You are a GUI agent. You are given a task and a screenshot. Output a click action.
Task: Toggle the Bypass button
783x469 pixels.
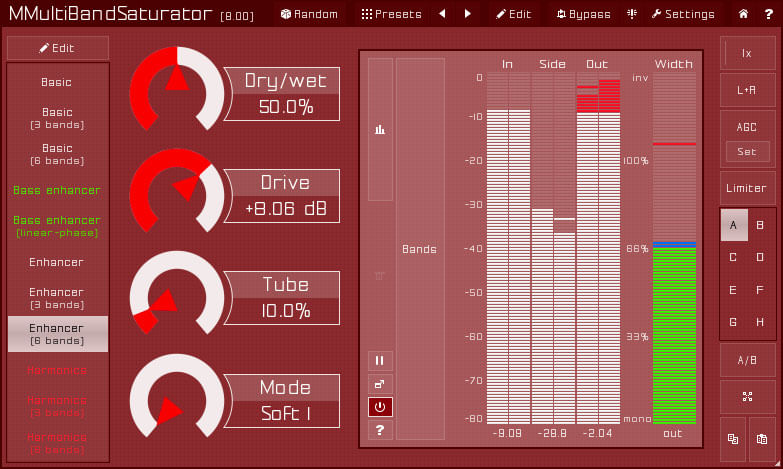point(583,14)
